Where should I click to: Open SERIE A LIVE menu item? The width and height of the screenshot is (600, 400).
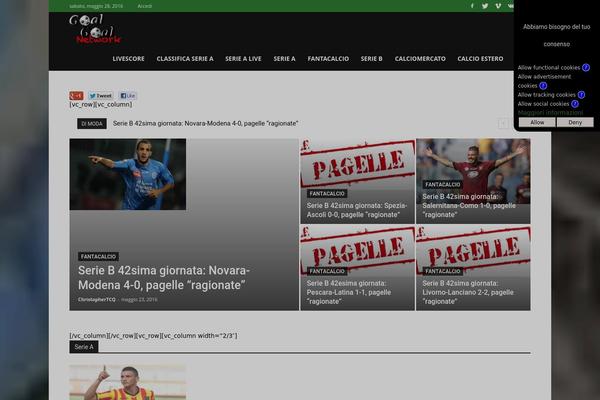(243, 59)
